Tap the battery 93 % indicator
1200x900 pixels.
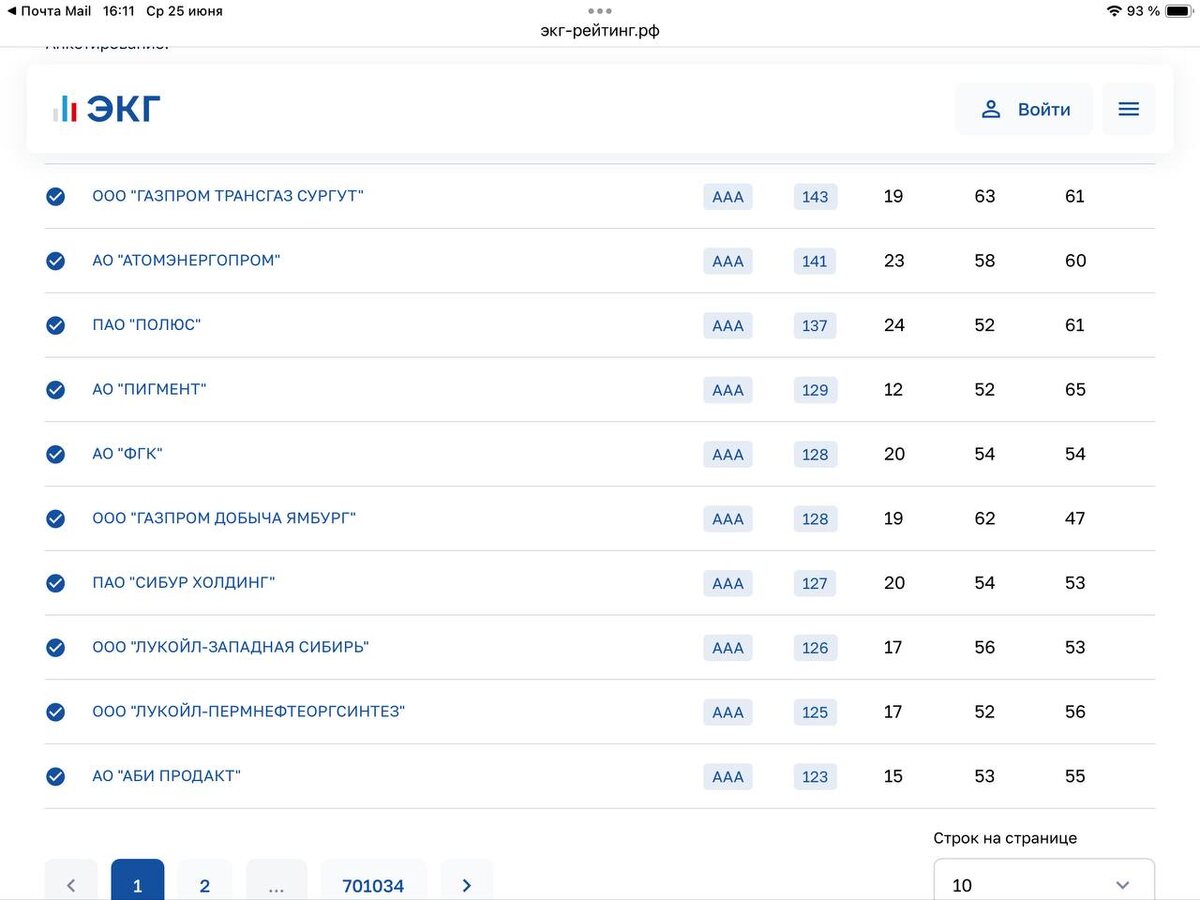tap(1160, 11)
